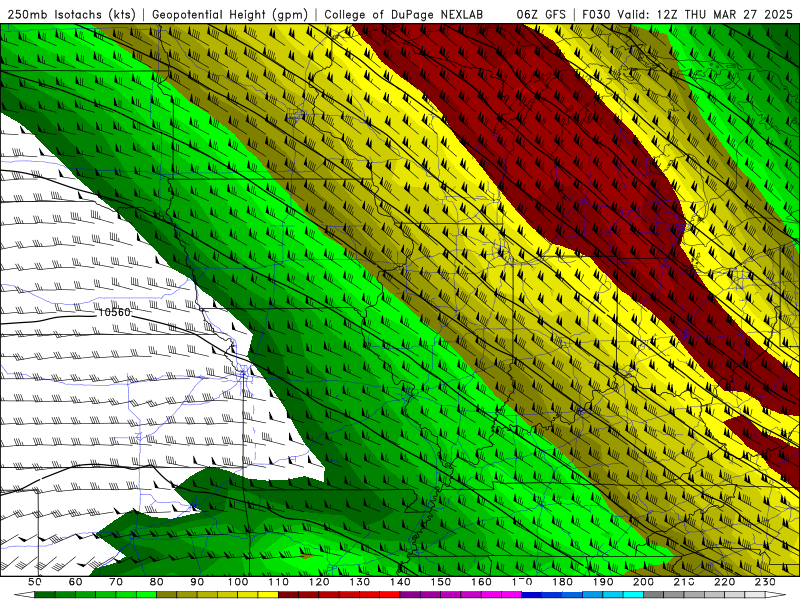Click the '70' value on the color scale
The width and height of the screenshot is (800, 600).
coord(116,582)
